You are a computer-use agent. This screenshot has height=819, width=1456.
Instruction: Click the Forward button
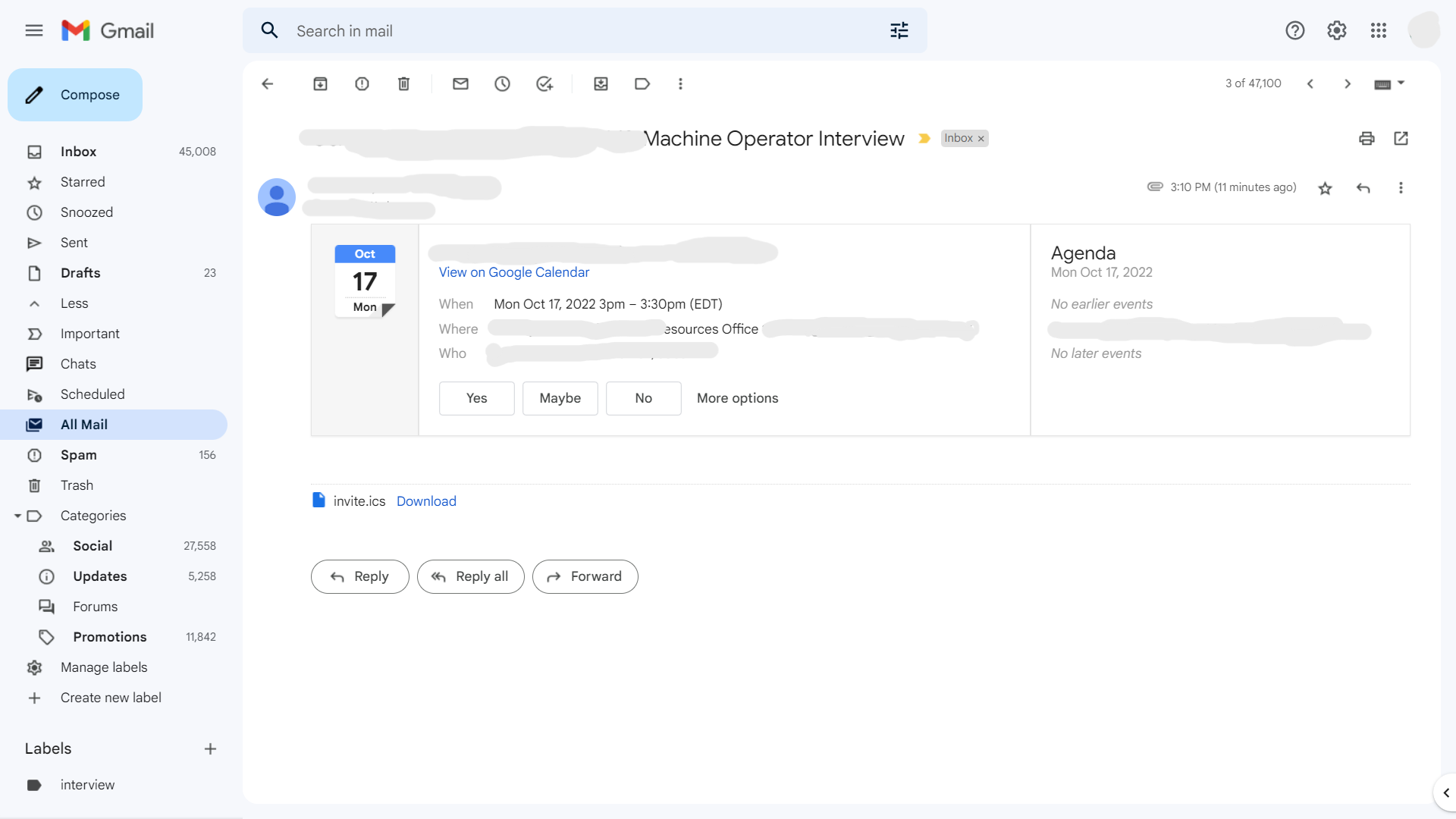[x=585, y=576]
